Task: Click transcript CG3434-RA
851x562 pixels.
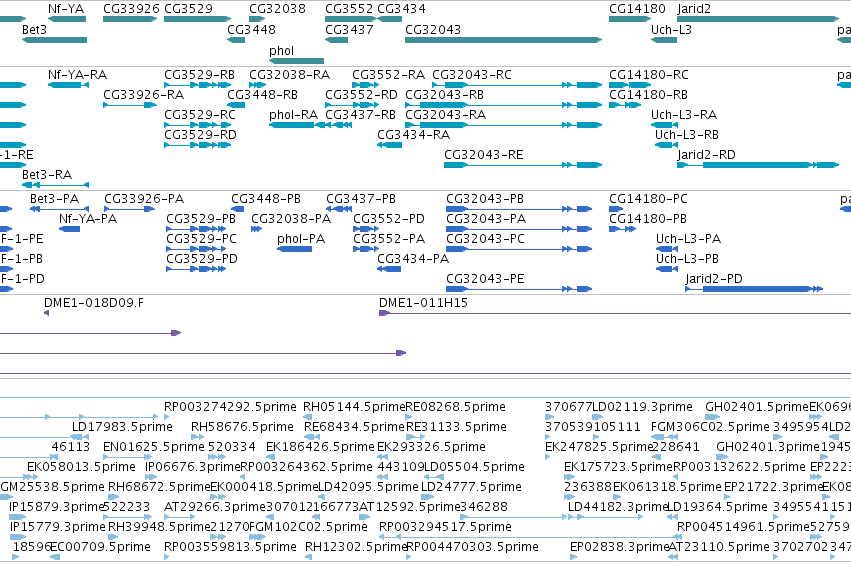Action: 414,135
